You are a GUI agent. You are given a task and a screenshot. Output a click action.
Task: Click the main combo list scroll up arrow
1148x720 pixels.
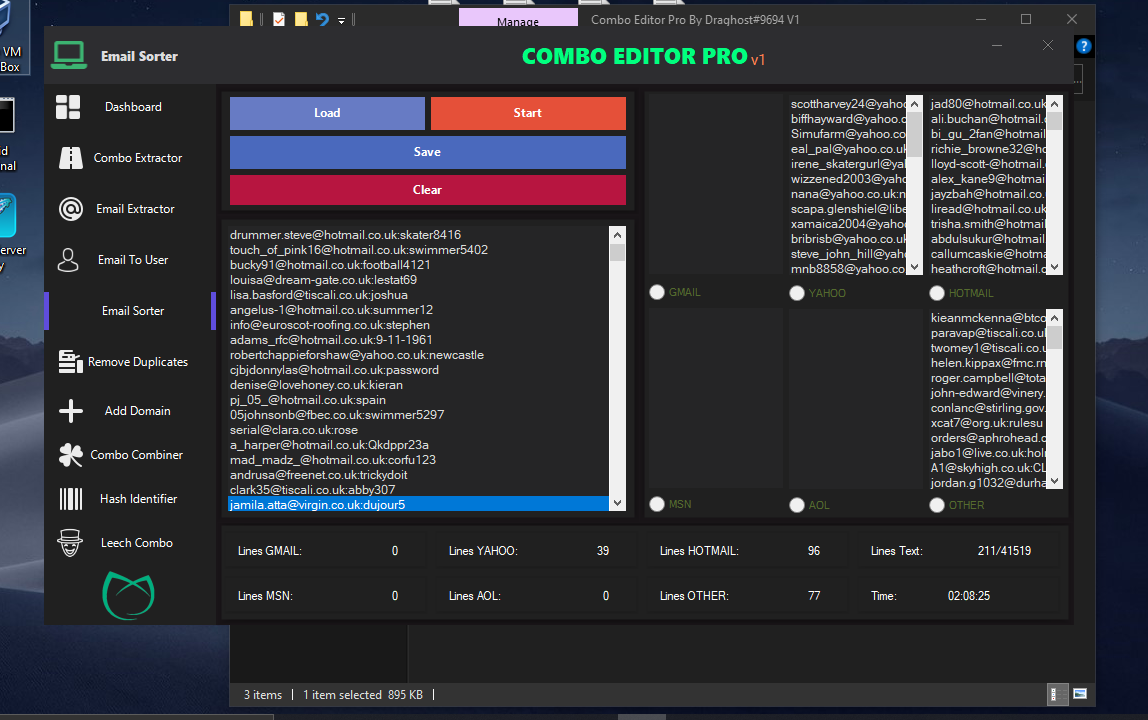point(617,235)
